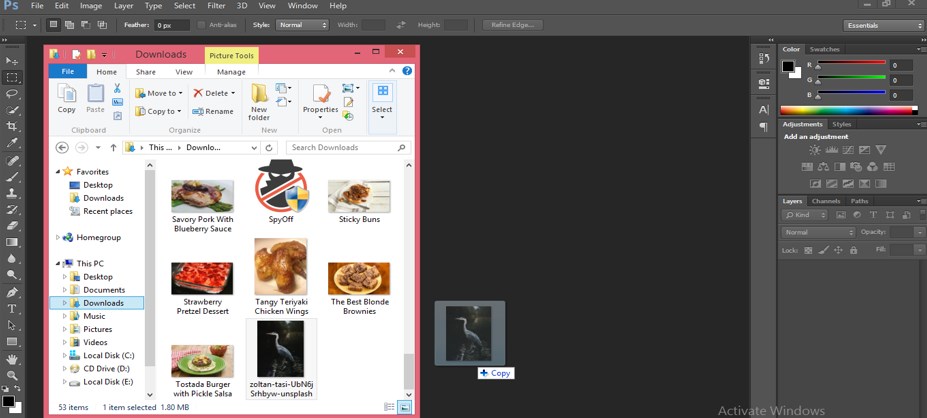Select the Quick Selection tool

tap(12, 111)
